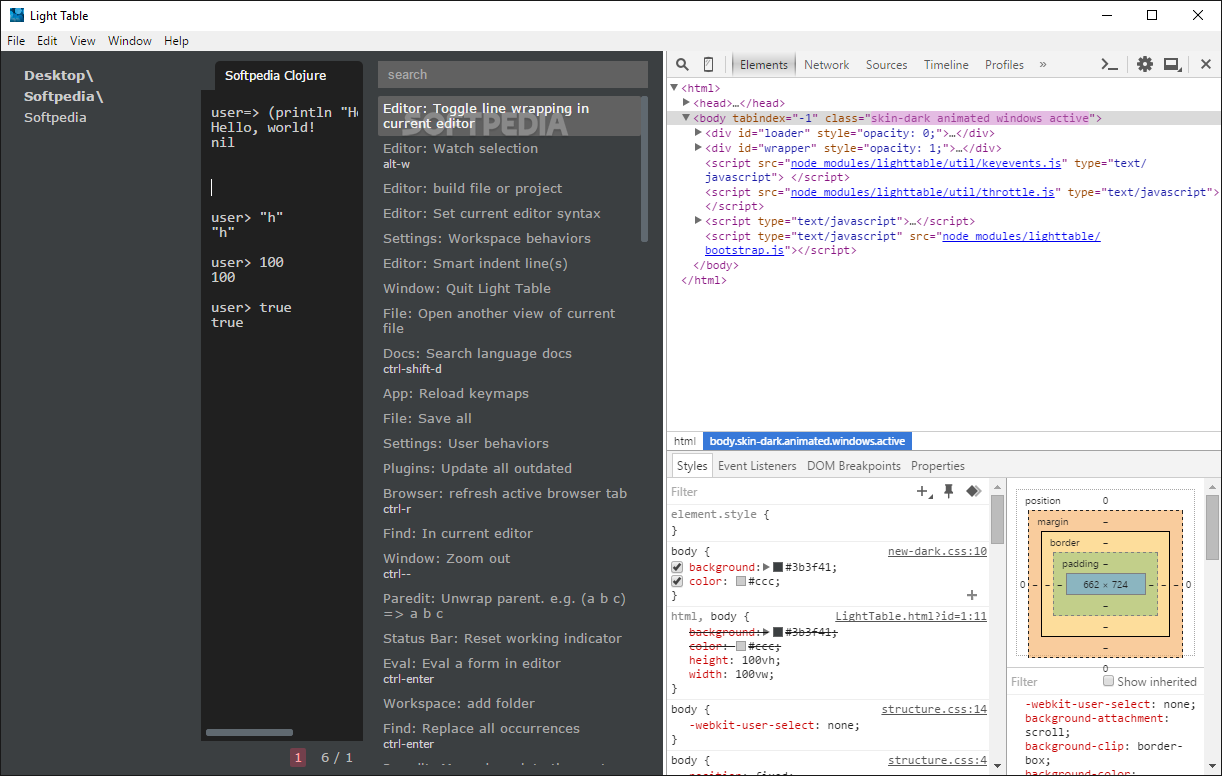Add property with plus in body rule
The width and height of the screenshot is (1222, 776).
click(971, 595)
